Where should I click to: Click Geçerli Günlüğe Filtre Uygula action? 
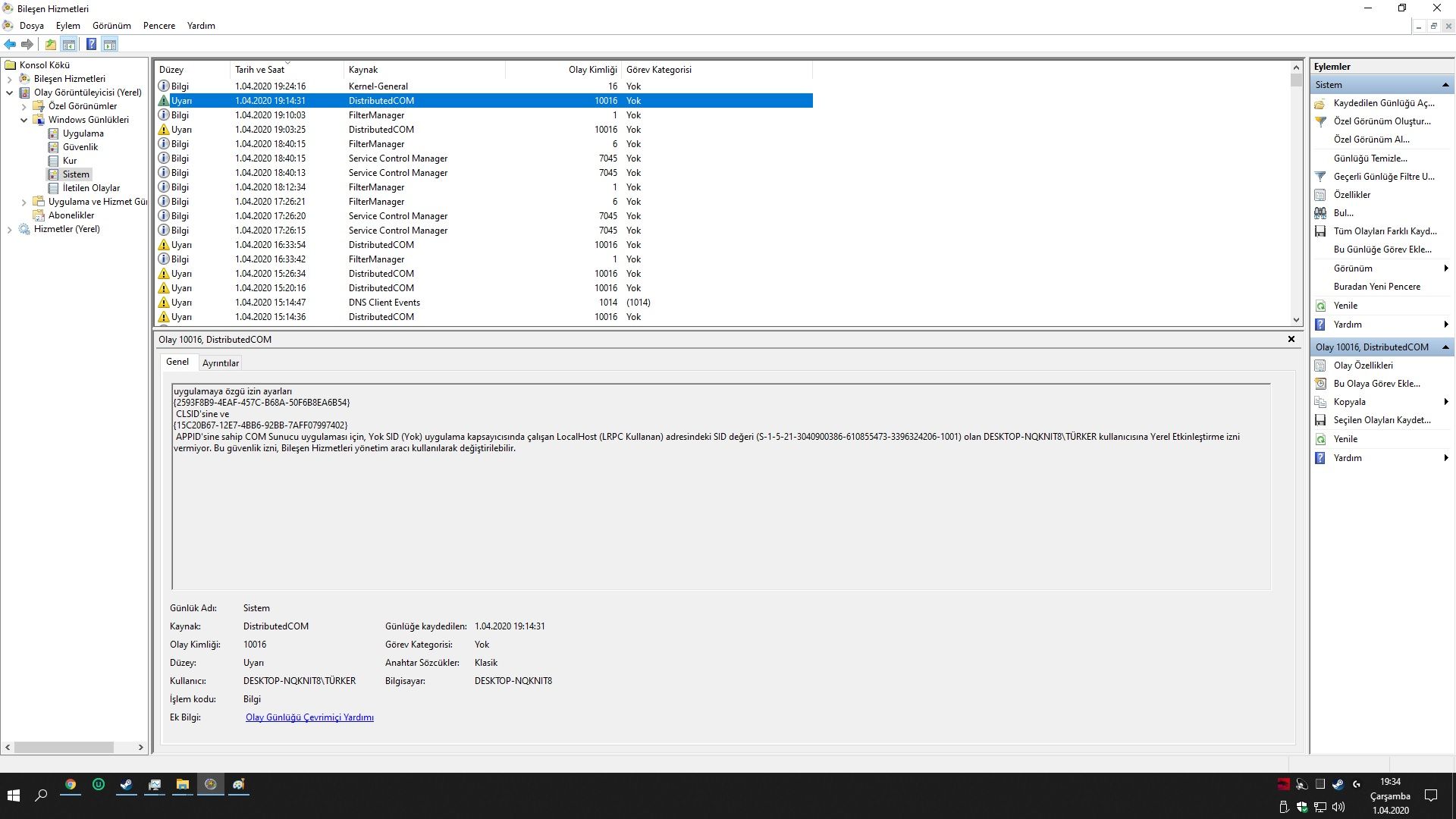1383,177
